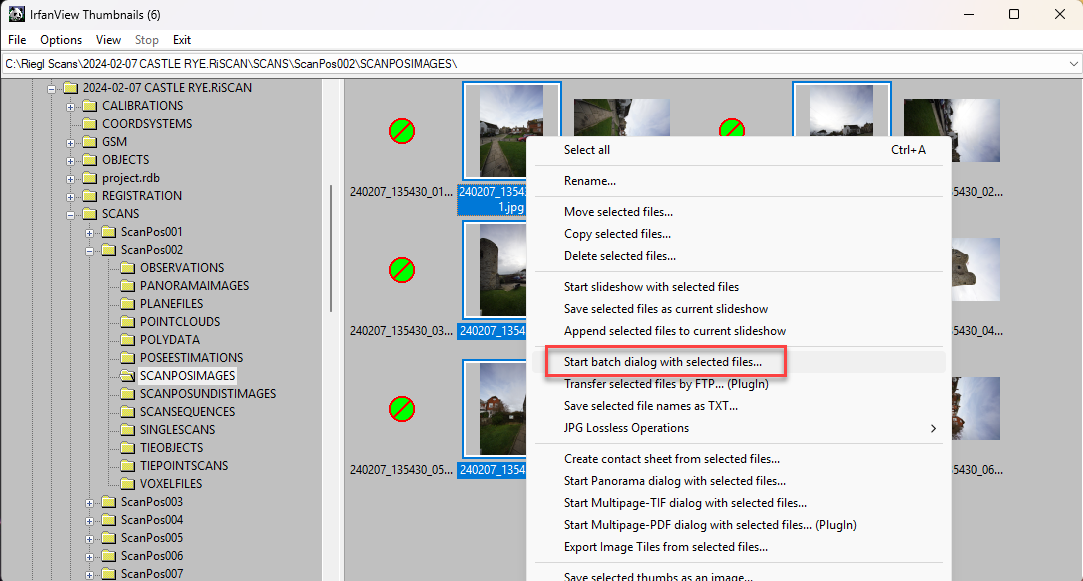Click the project.rdb folder icon
1083x581 pixels.
pyautogui.click(x=89, y=178)
